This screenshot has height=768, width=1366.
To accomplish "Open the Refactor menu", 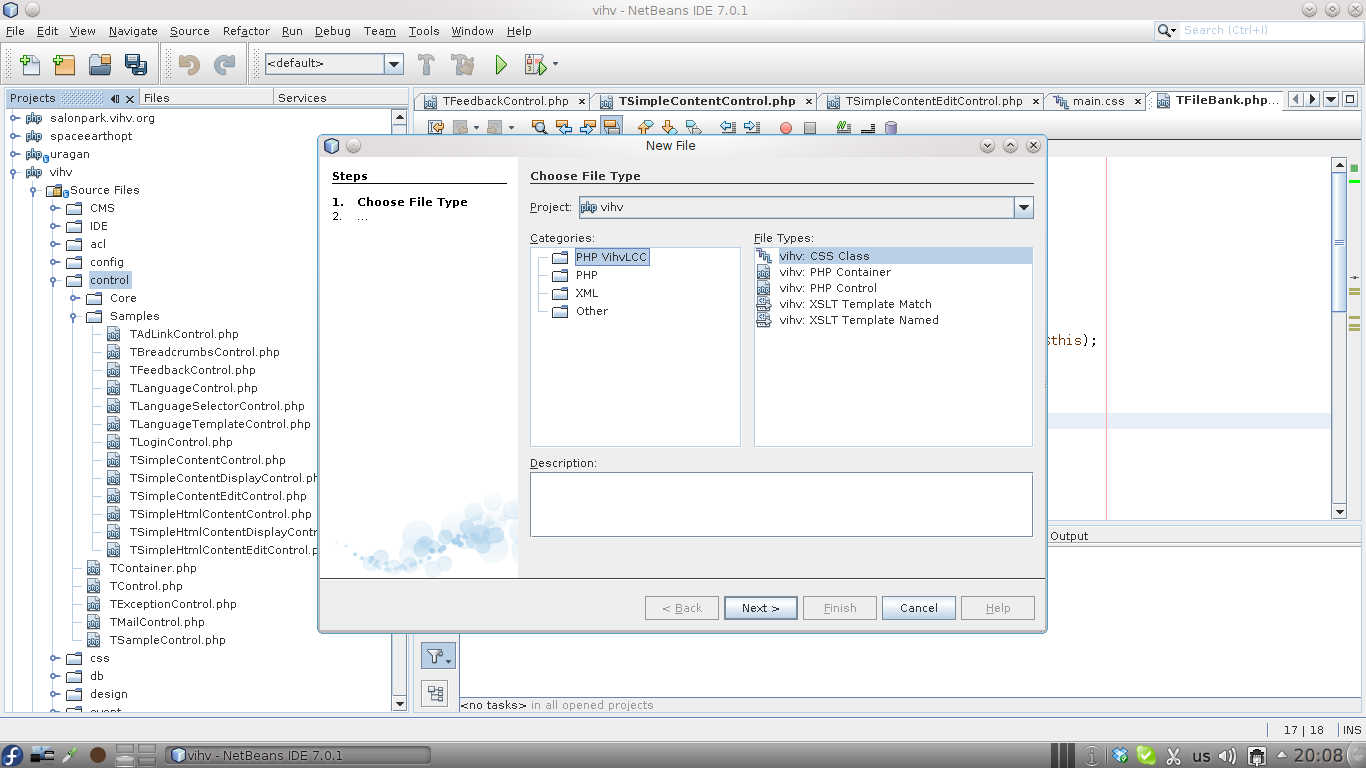I will point(246,31).
